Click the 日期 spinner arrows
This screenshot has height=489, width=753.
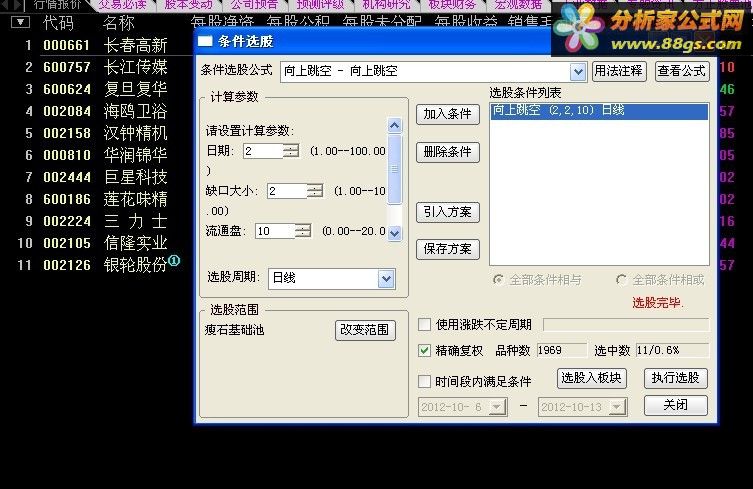tap(291, 151)
